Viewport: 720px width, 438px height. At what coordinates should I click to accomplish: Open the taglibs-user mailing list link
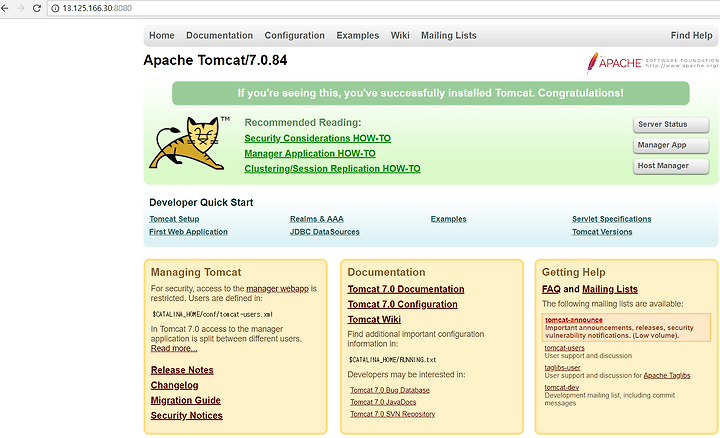(x=562, y=368)
